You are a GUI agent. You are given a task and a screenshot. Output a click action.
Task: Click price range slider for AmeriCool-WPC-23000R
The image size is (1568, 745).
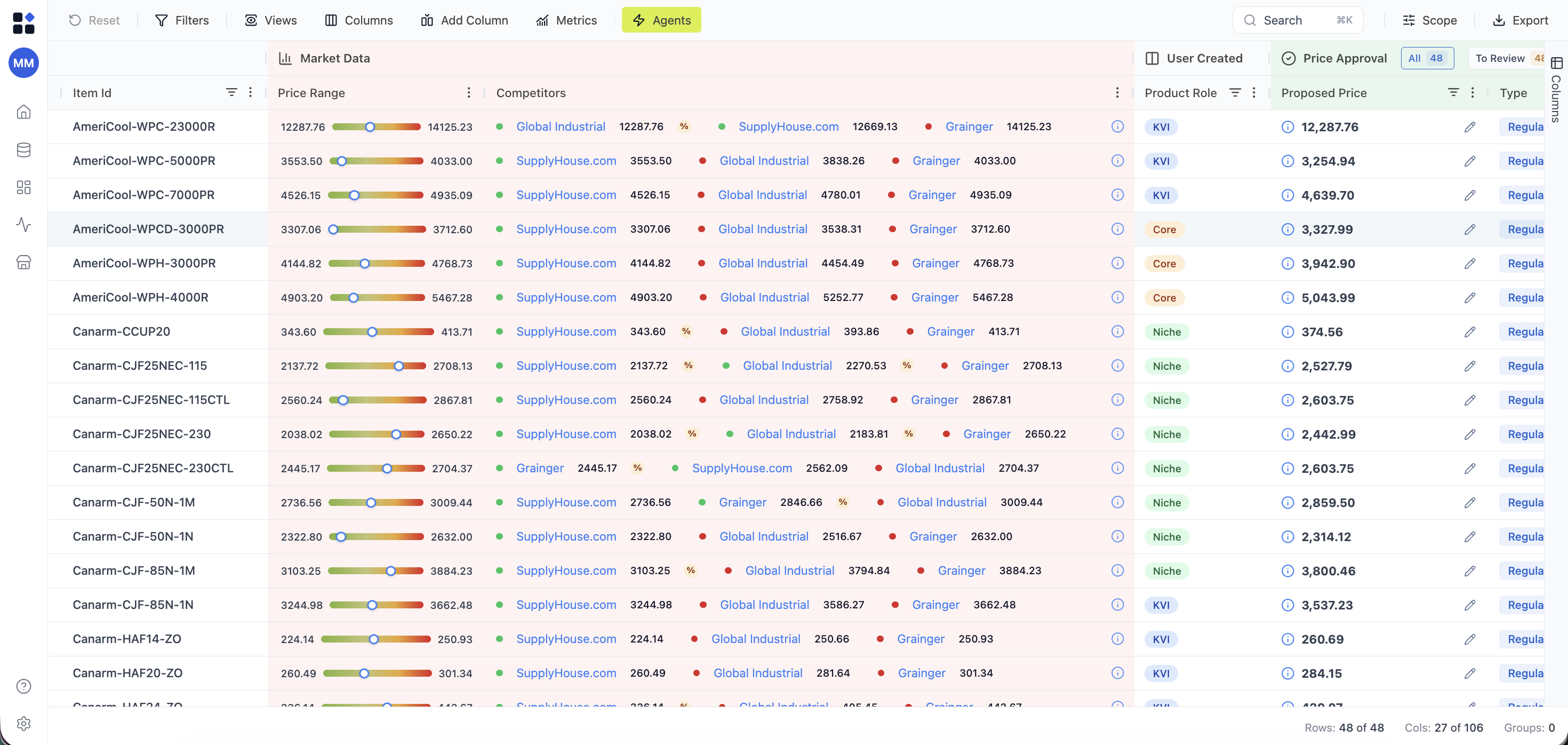click(376, 126)
